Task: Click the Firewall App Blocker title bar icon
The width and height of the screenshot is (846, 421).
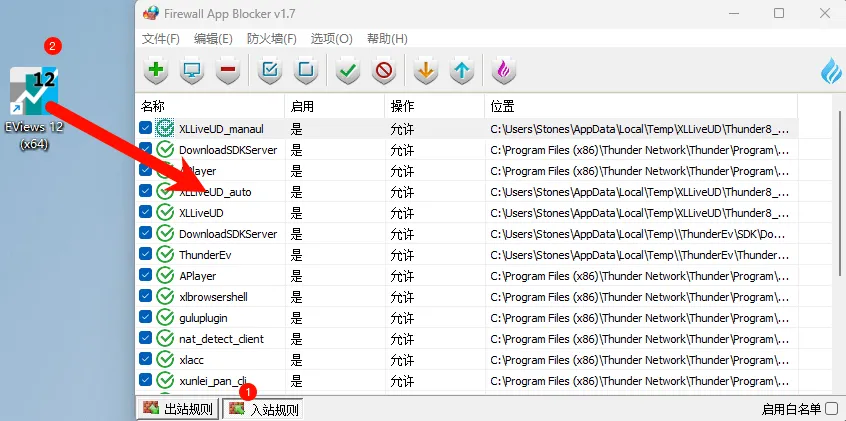Action: (151, 13)
